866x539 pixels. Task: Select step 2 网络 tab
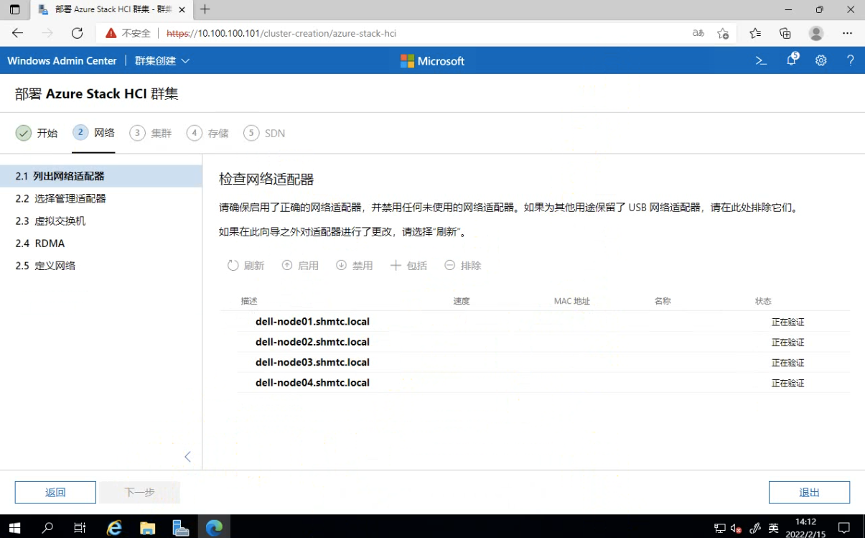click(93, 133)
